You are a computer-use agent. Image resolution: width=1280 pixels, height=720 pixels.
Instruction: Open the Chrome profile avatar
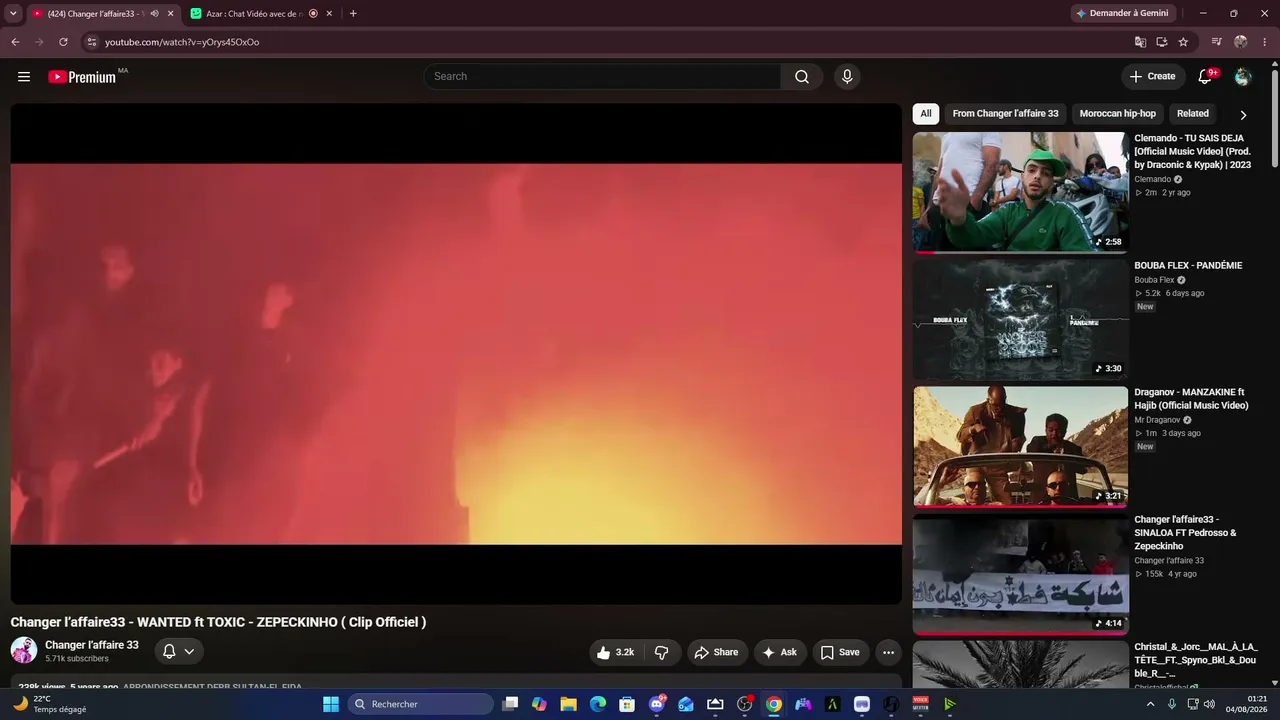1241,42
